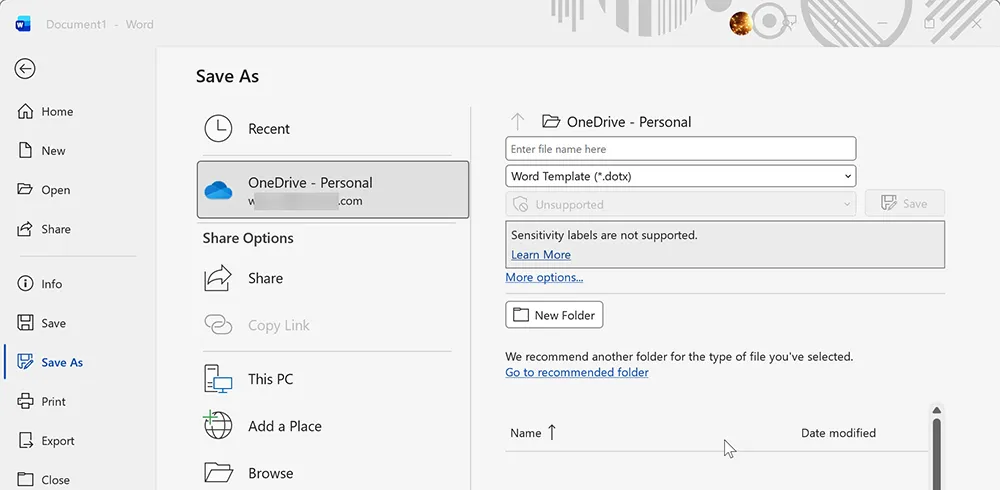The image size is (1000, 490).
Task: Click the Add a Place globe icon
Action: click(x=218, y=426)
